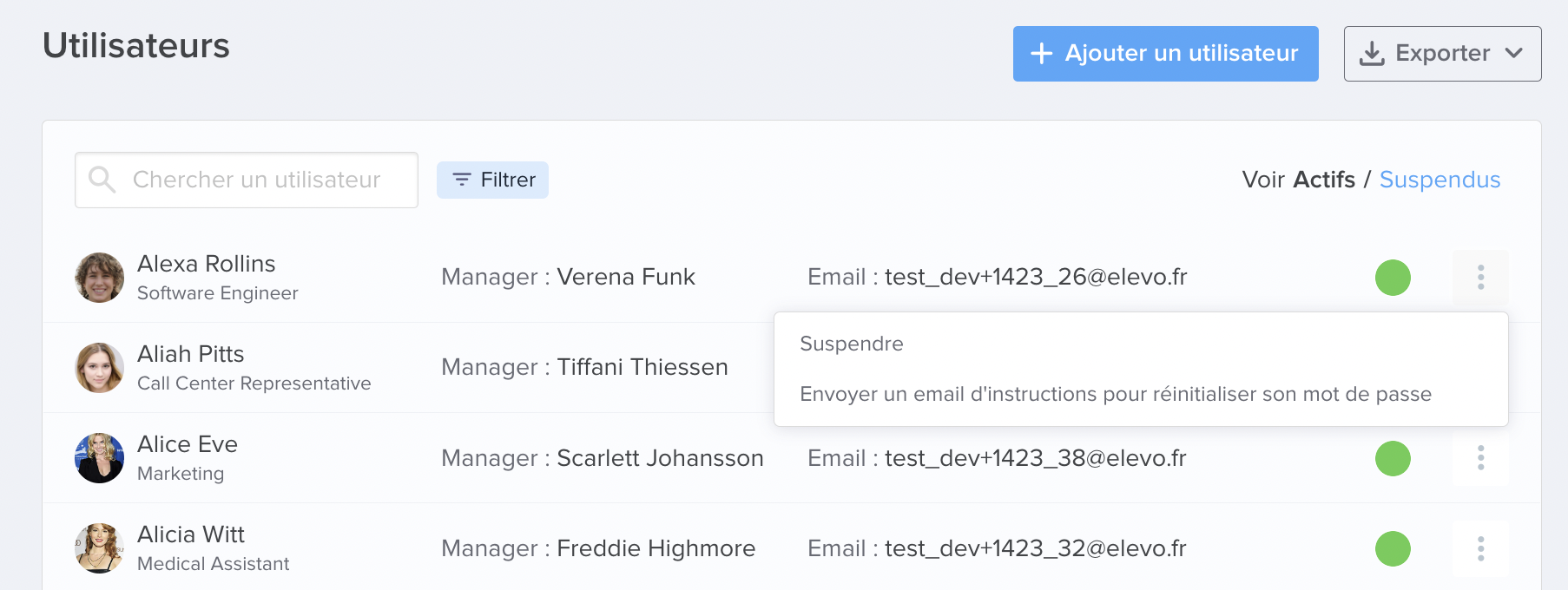Screen dimensions: 1568x590
Task: Click Alice Eve's green status indicator
Action: [x=1393, y=458]
